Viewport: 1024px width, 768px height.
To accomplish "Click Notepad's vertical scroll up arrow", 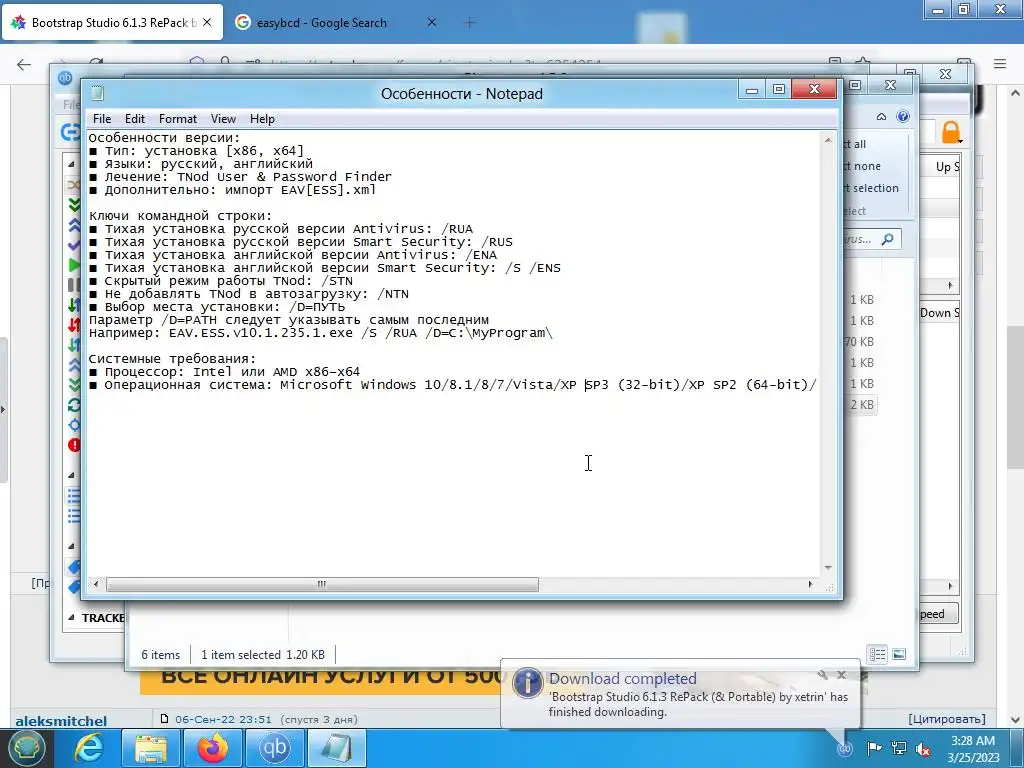I will (828, 140).
